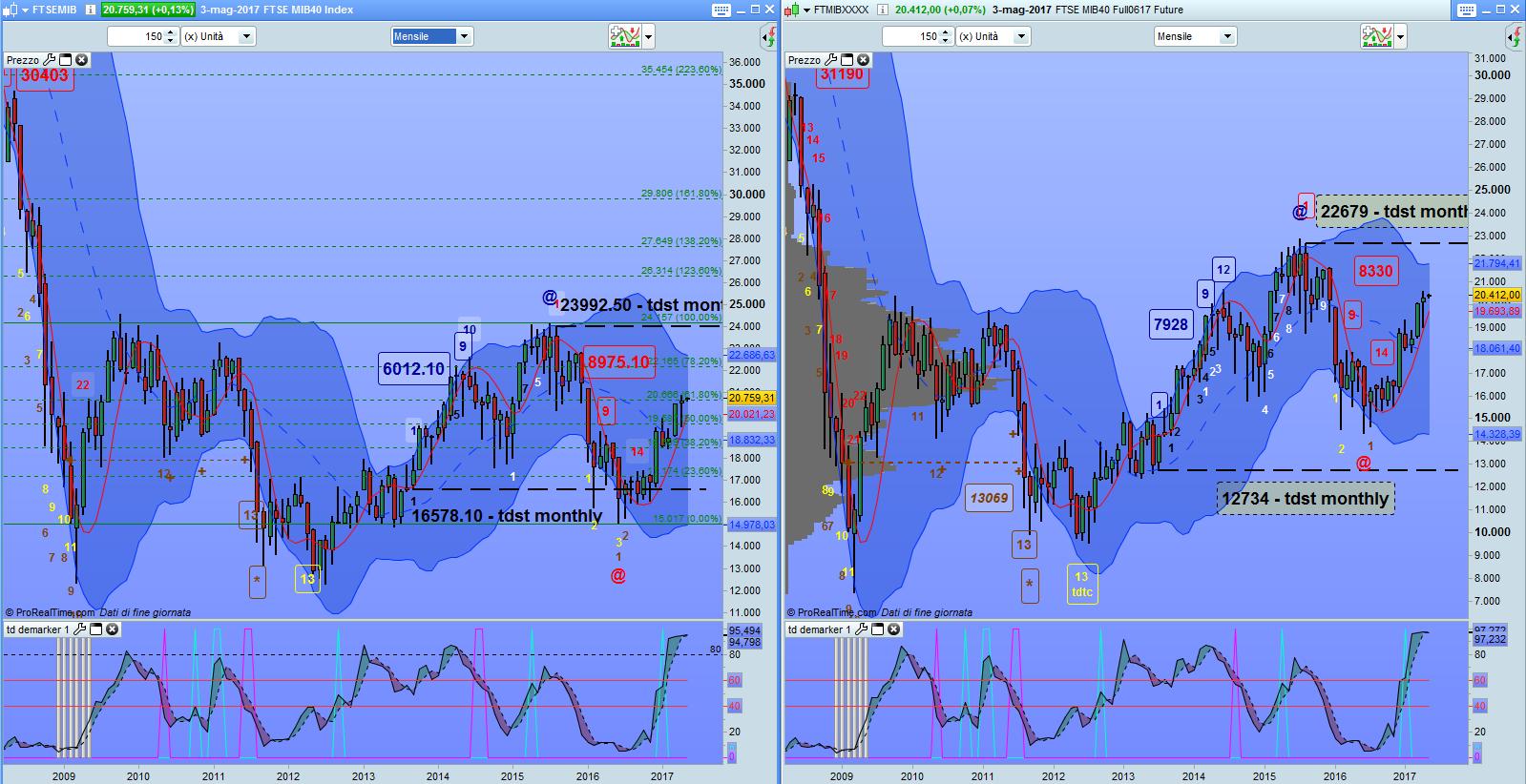Click yellow 20.412,00 price tag on right axis
Viewport: 1526px width, 784px height.
(x=1496, y=296)
